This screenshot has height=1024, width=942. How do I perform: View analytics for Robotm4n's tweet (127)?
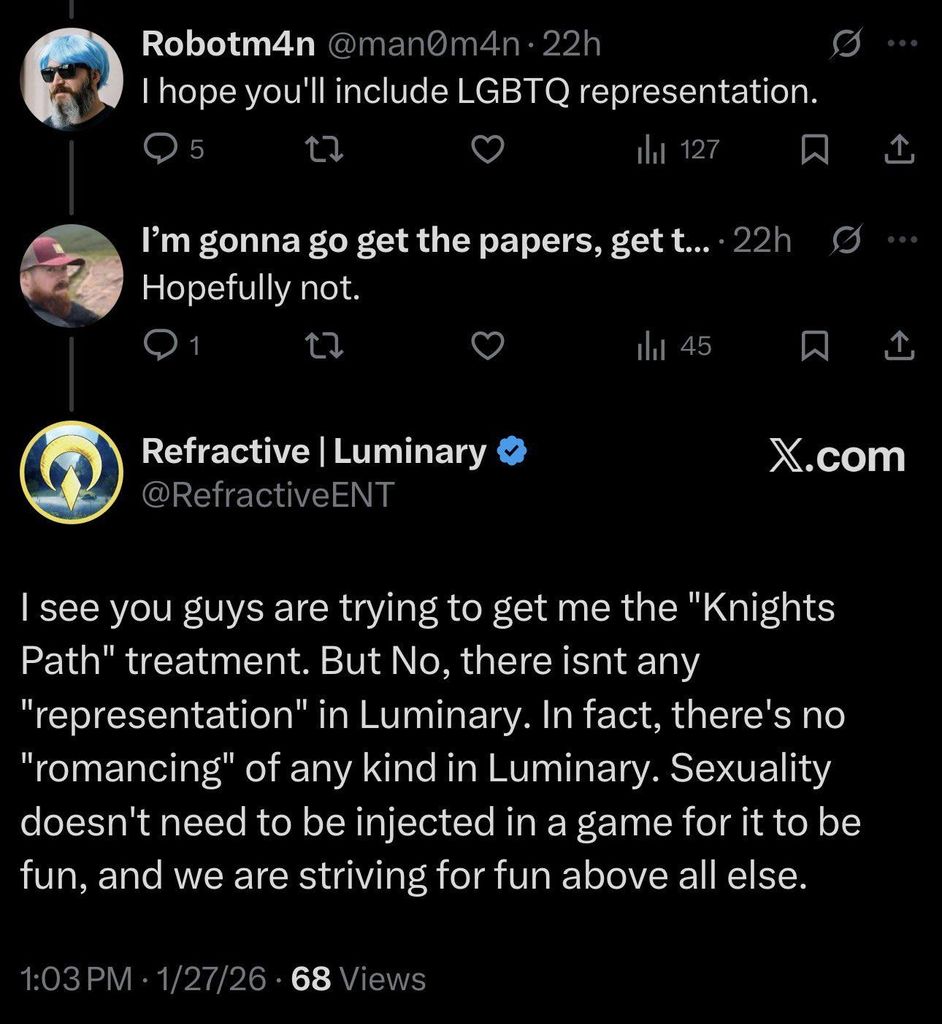pyautogui.click(x=650, y=150)
